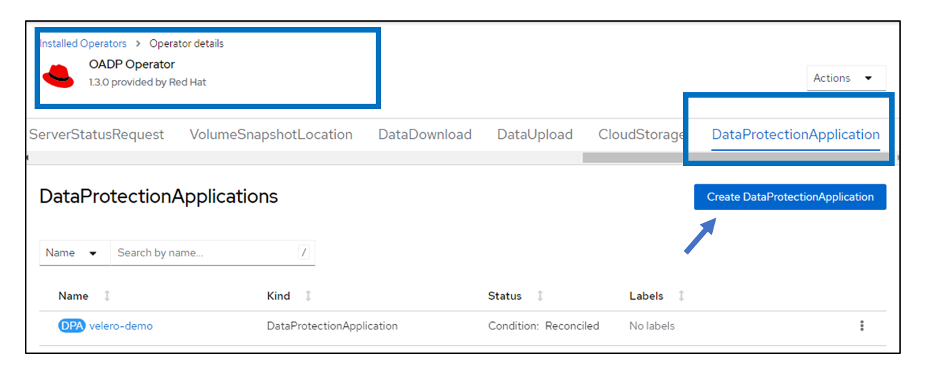Sort by the Labels column arrows
Viewport: 936px width, 382px height.
click(x=681, y=296)
